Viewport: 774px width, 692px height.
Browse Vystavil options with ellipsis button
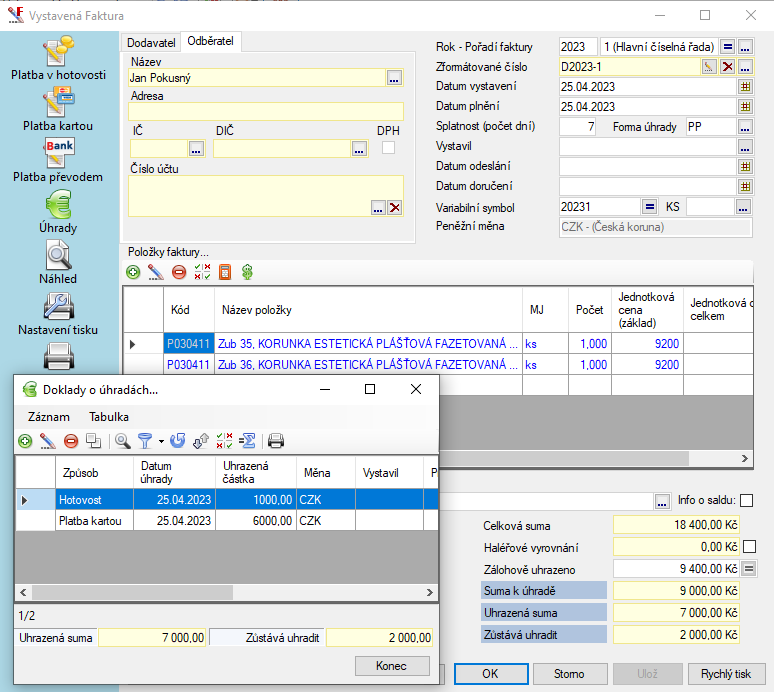(x=745, y=147)
